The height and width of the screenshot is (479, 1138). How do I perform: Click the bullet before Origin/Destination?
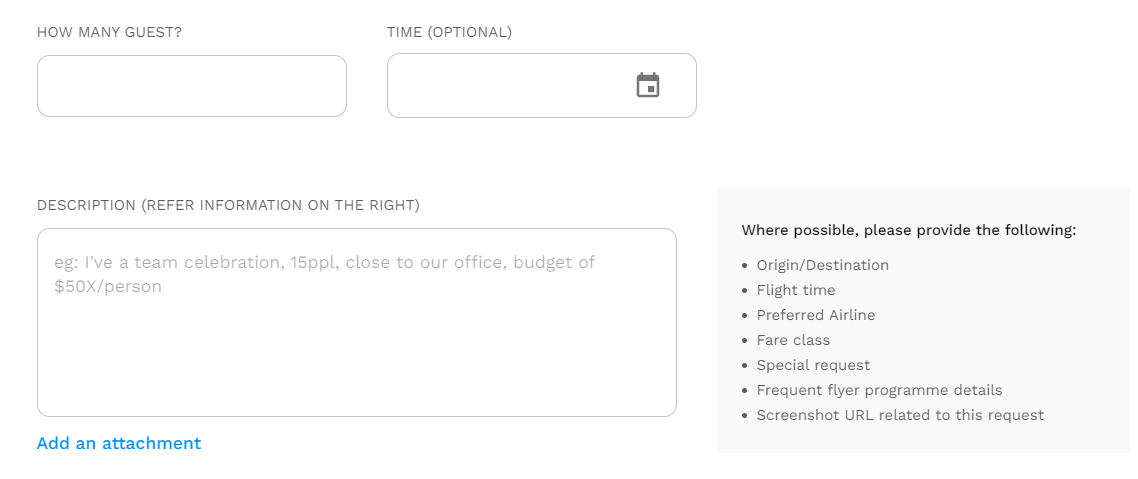(745, 266)
